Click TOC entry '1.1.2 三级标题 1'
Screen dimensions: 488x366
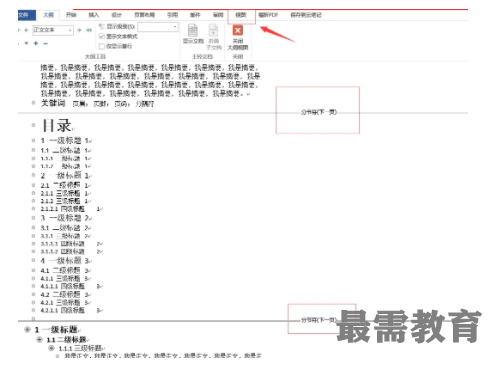pos(65,166)
